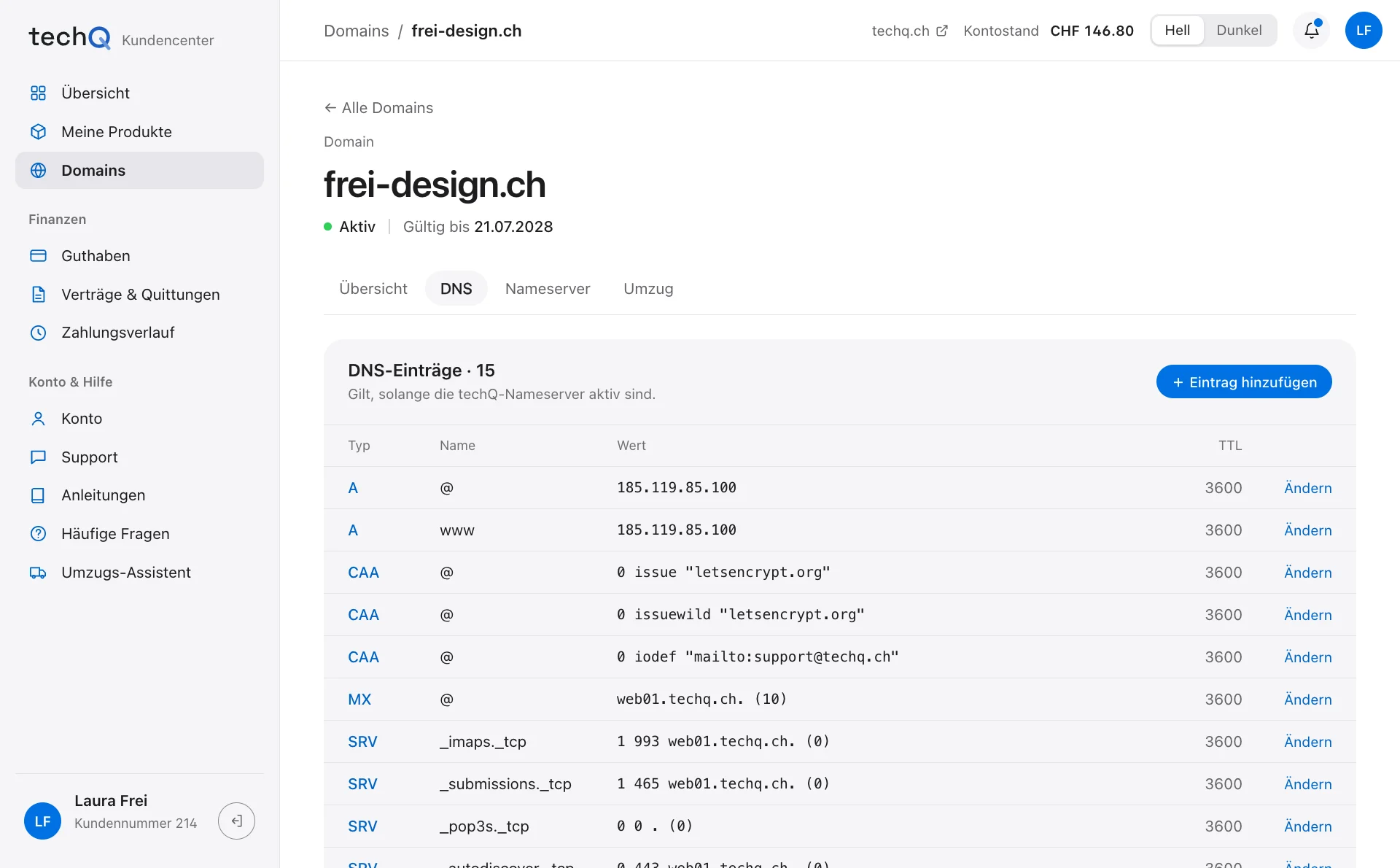Click the Laura Frei name in sidebar
This screenshot has width=1400, height=868.
point(111,801)
